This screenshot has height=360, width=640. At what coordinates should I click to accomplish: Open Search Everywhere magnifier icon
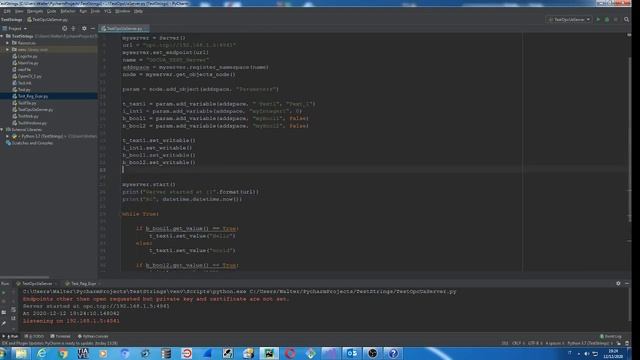(627, 19)
